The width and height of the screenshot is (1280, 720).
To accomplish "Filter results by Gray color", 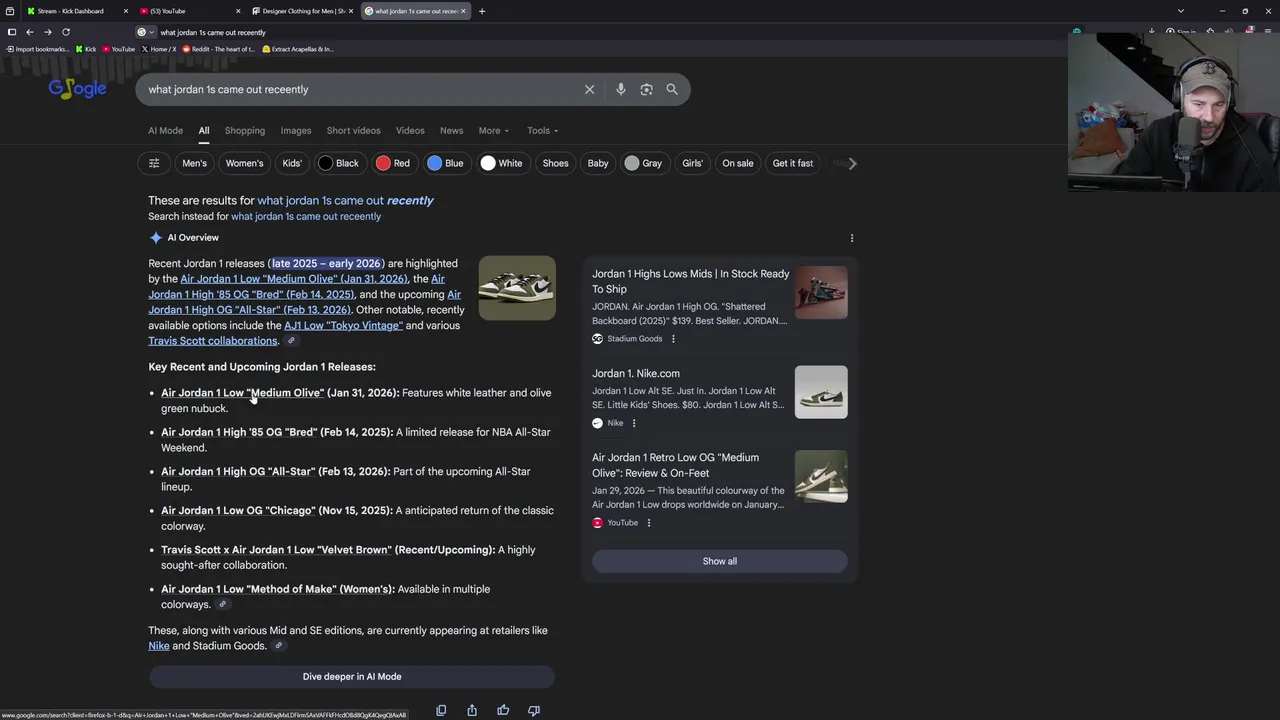I will [644, 163].
